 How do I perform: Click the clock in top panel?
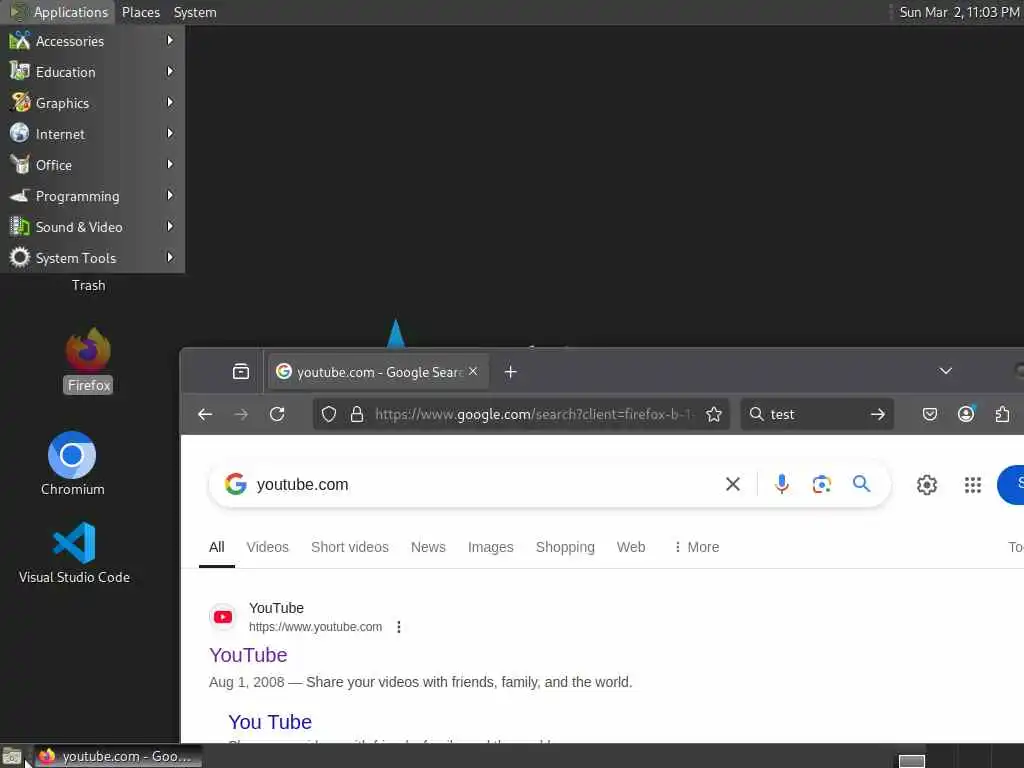tap(959, 12)
